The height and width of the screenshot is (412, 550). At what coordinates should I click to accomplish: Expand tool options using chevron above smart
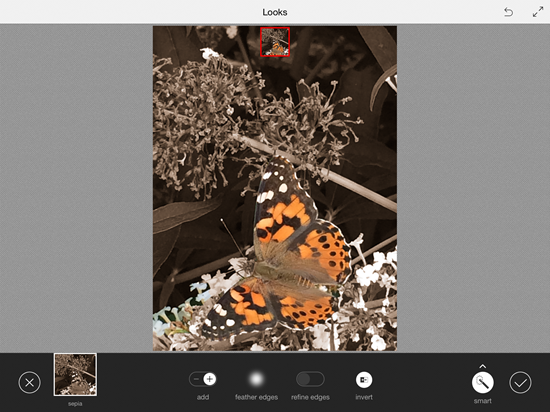(x=483, y=366)
